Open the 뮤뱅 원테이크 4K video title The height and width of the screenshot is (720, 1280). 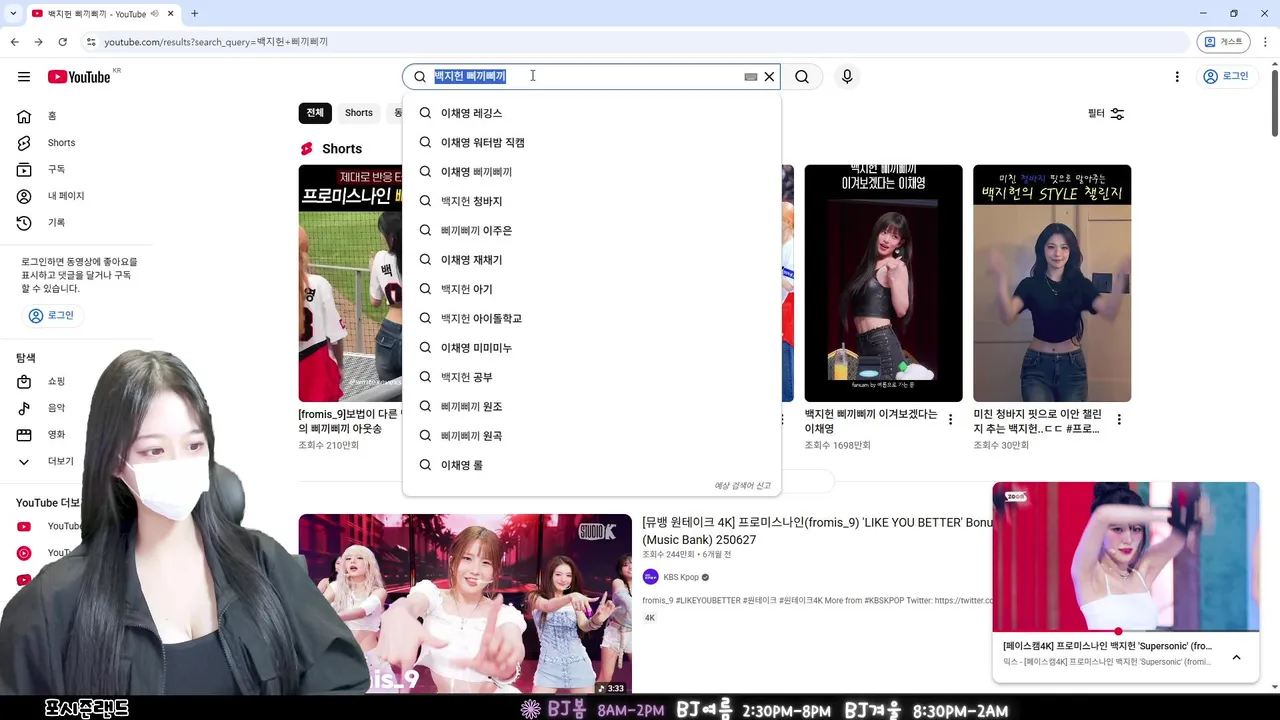[818, 531]
